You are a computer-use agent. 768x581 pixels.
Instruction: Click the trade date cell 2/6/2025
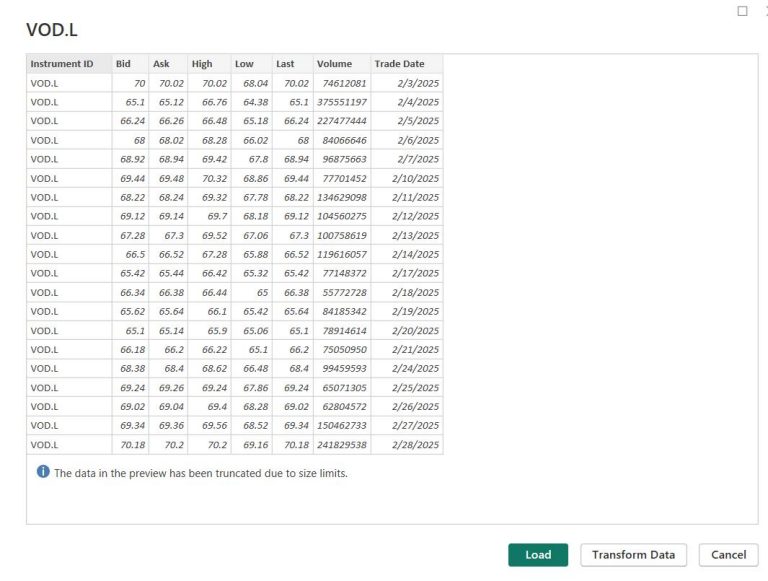click(x=407, y=141)
